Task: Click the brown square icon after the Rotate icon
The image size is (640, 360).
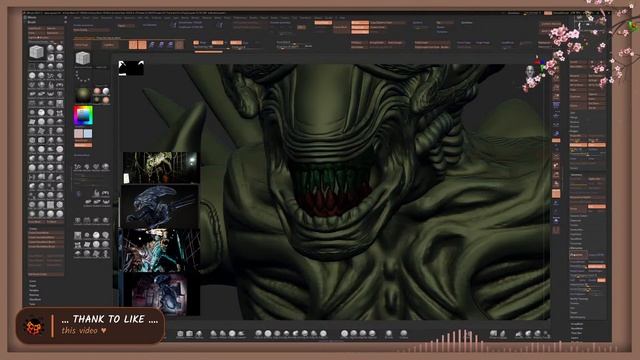Action: click(x=179, y=44)
